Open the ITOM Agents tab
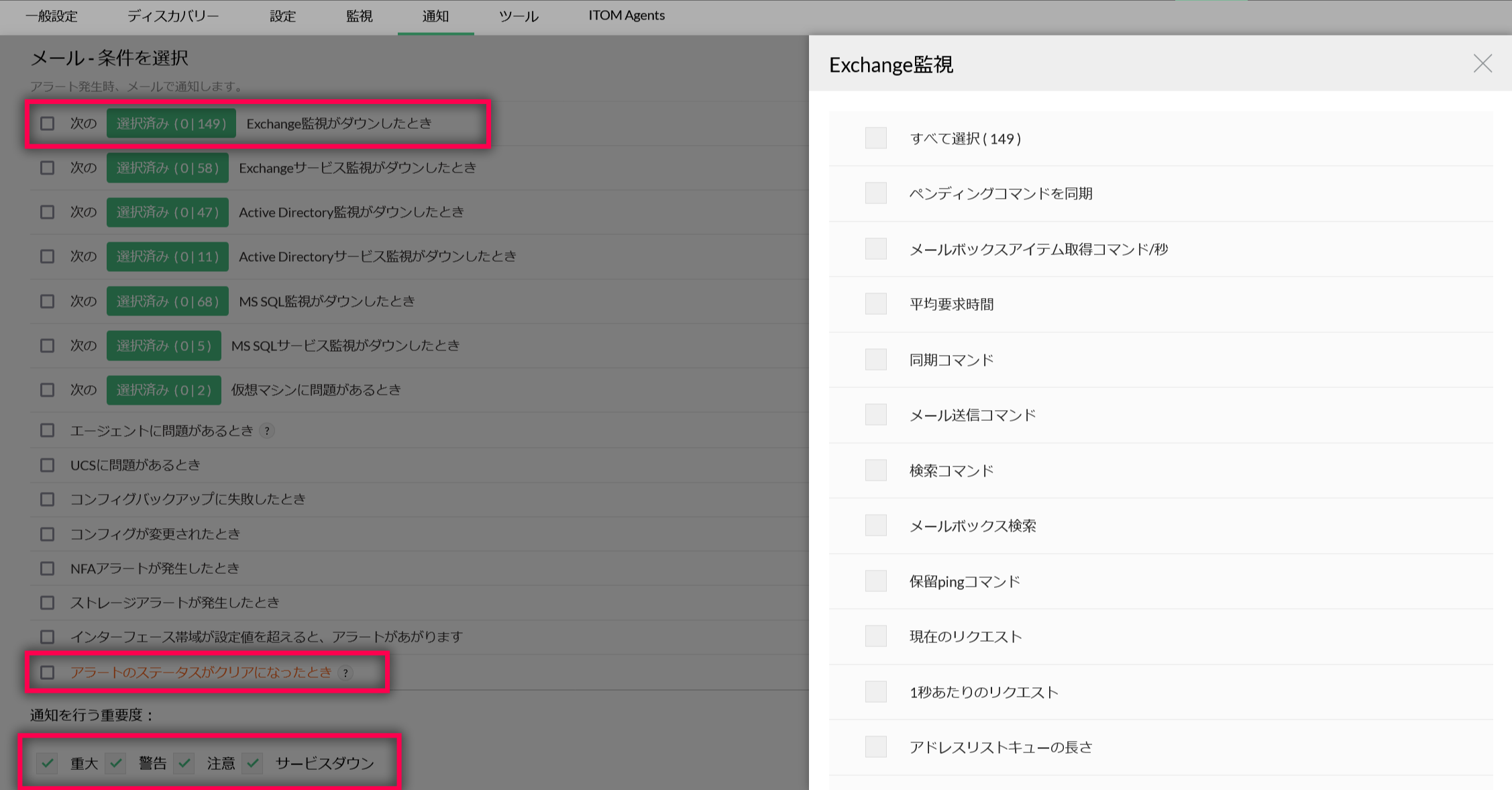 (x=626, y=15)
